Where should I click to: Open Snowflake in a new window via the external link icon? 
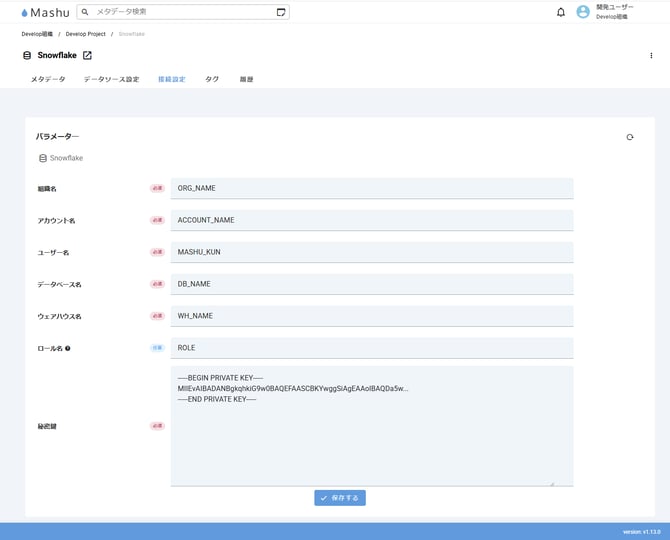(87, 55)
